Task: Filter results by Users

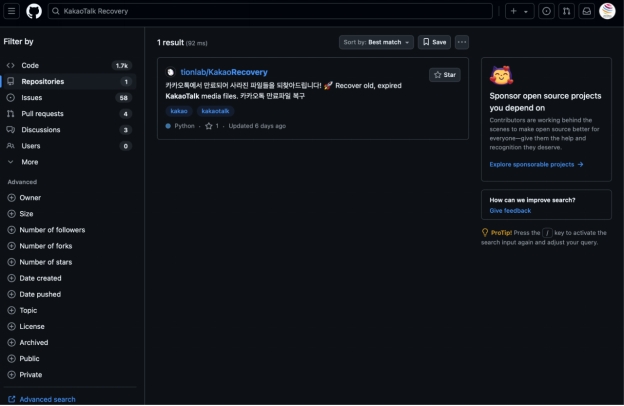Action: (68, 146)
